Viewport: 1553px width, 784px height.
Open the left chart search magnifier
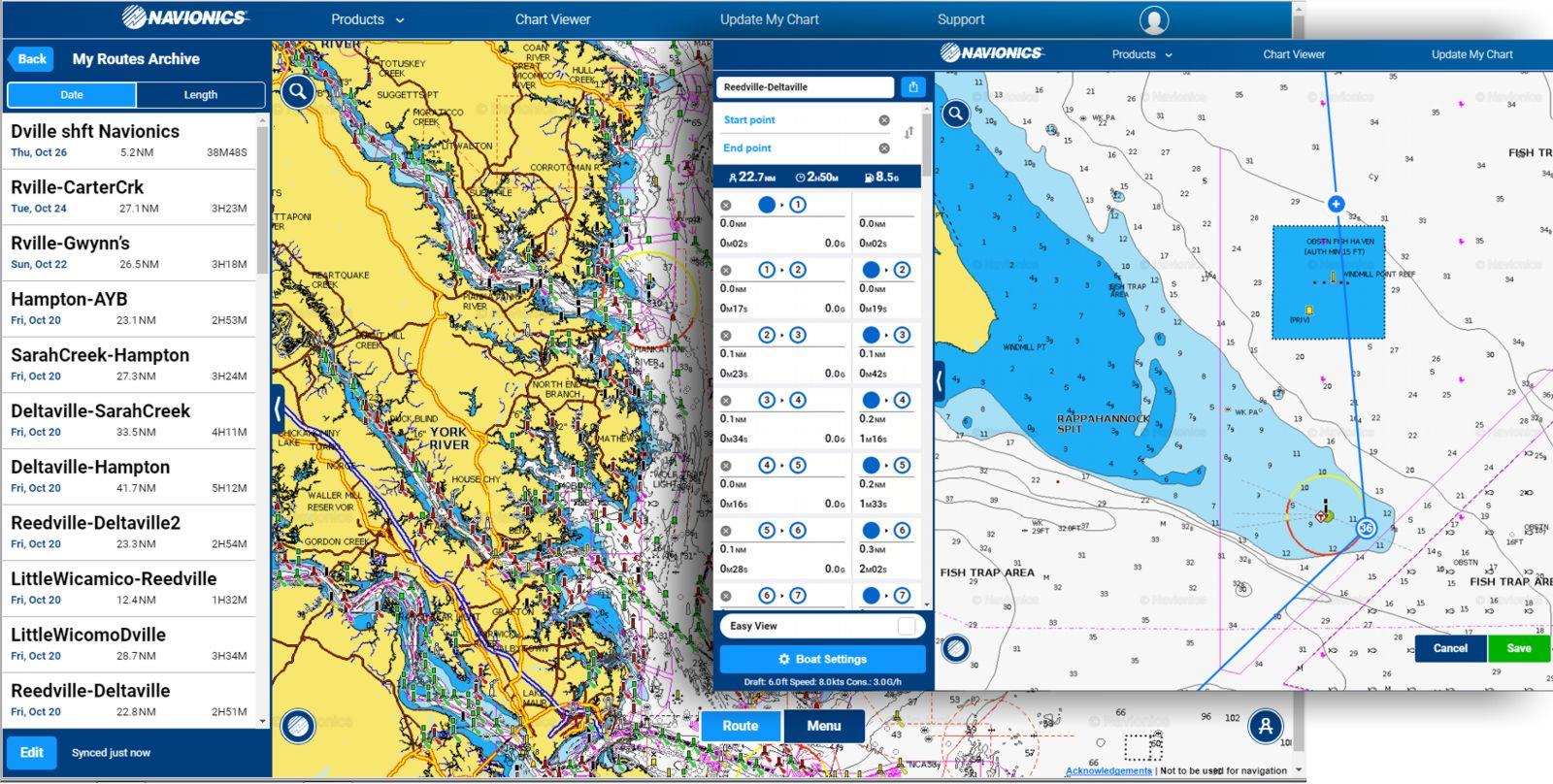pyautogui.click(x=298, y=92)
